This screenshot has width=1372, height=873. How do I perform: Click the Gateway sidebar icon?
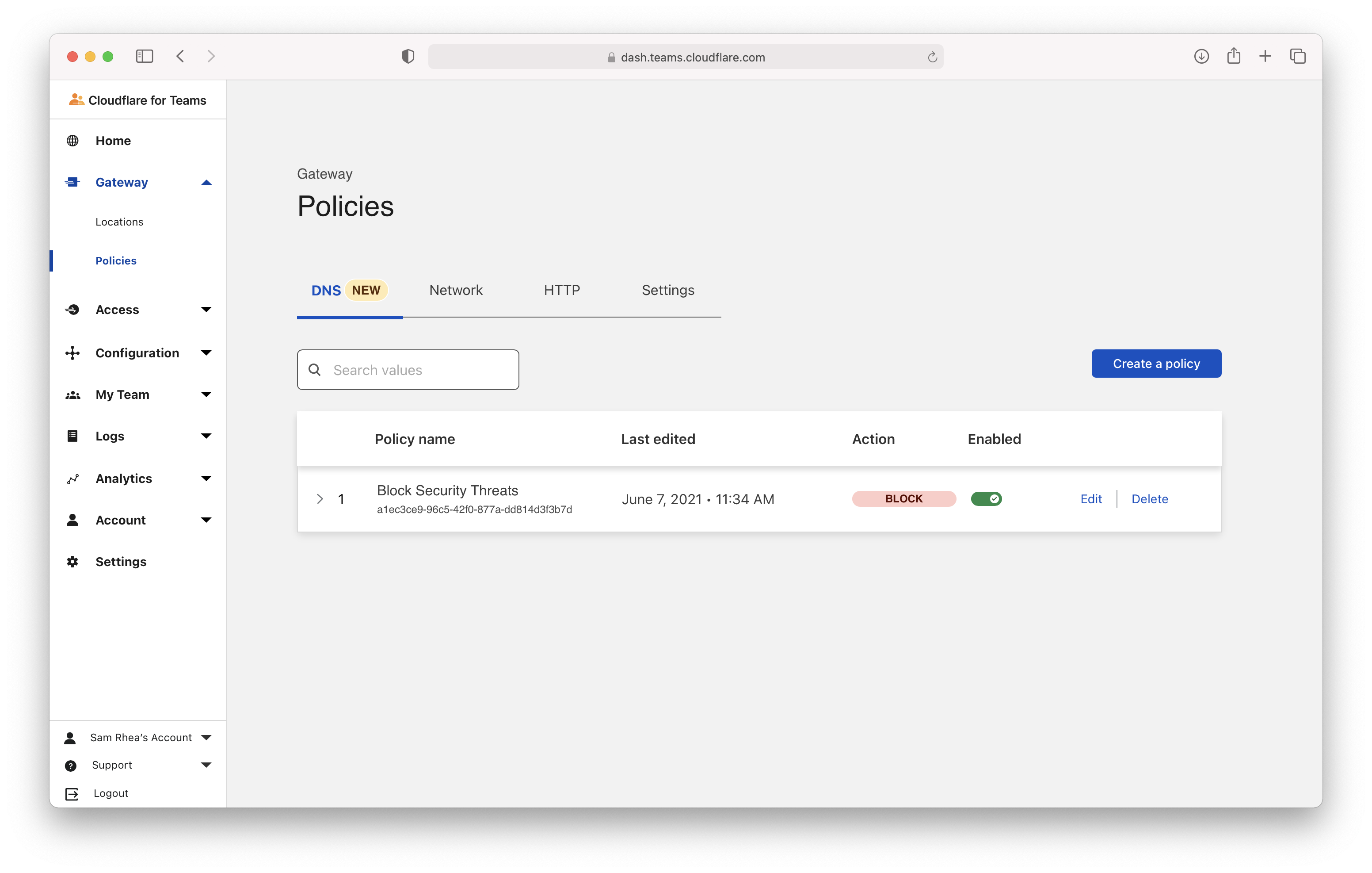pos(72,182)
